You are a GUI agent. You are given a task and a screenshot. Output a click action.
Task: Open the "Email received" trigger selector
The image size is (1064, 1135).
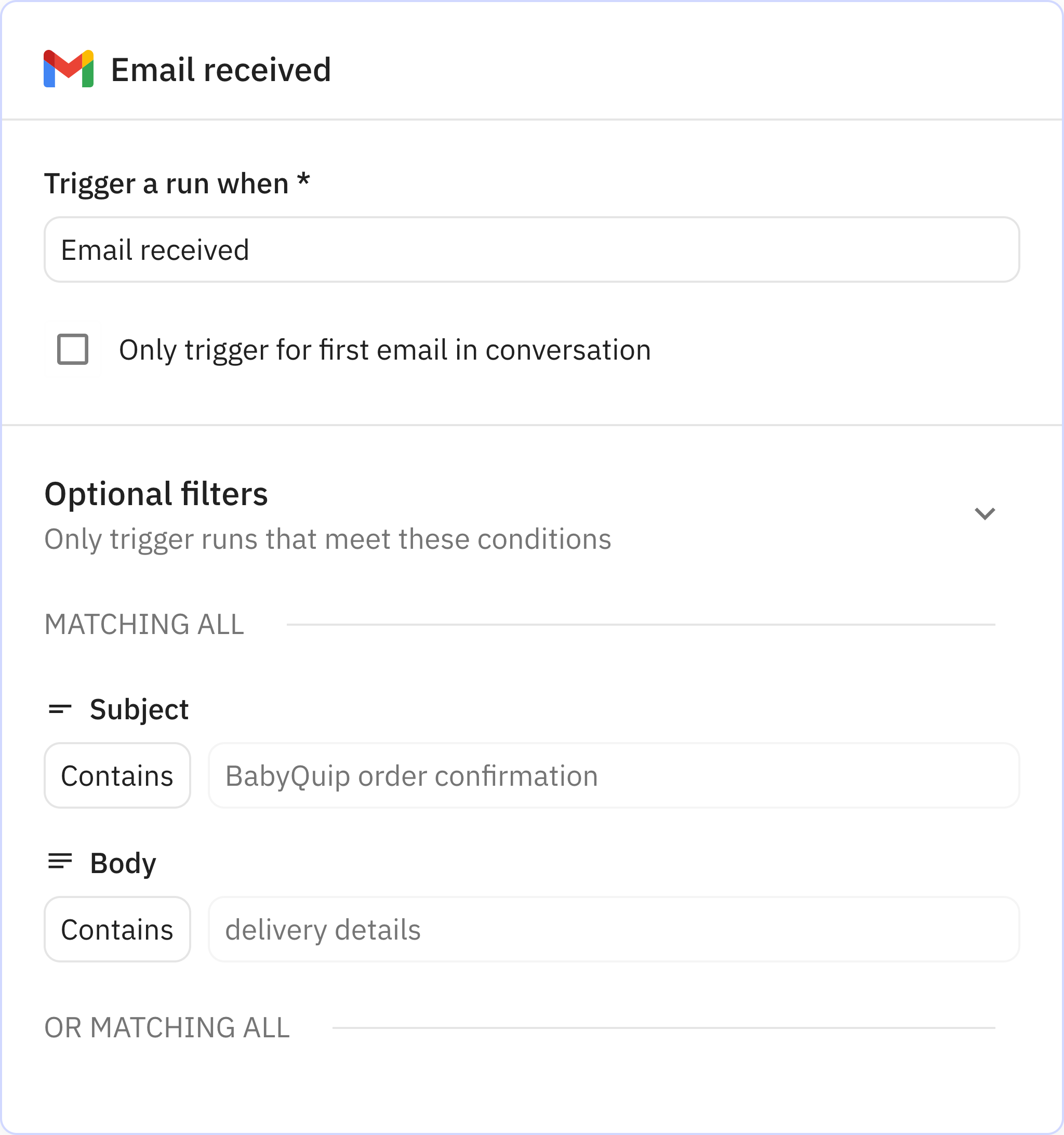[x=531, y=249]
